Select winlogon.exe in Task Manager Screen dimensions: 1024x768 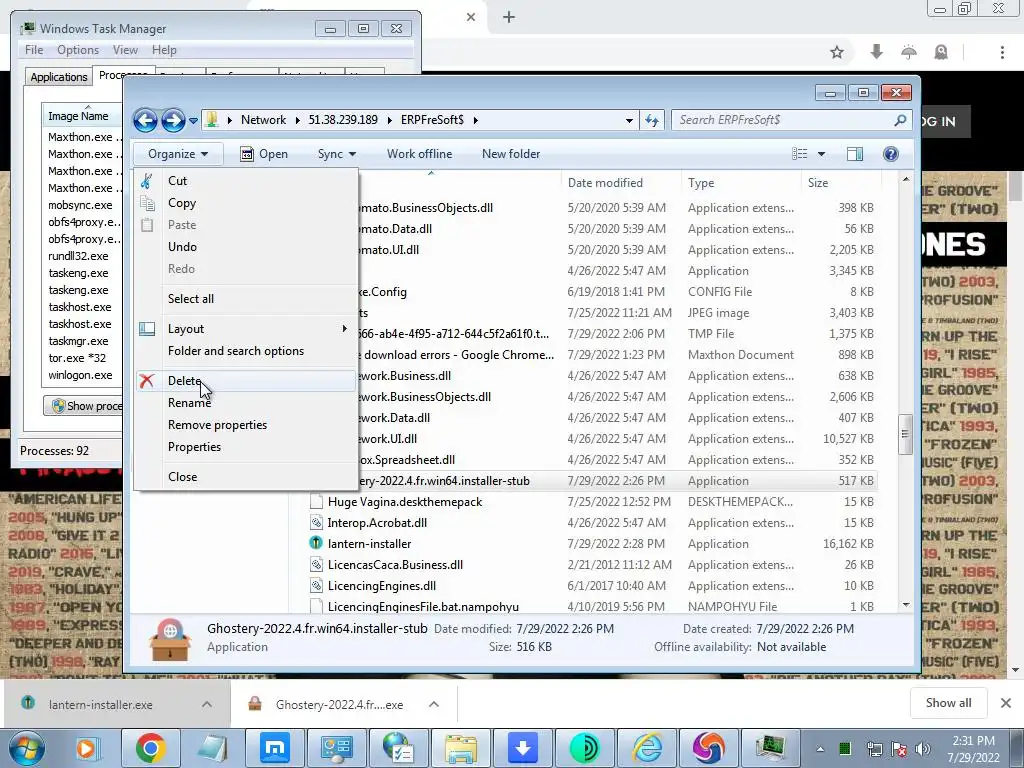(x=80, y=376)
